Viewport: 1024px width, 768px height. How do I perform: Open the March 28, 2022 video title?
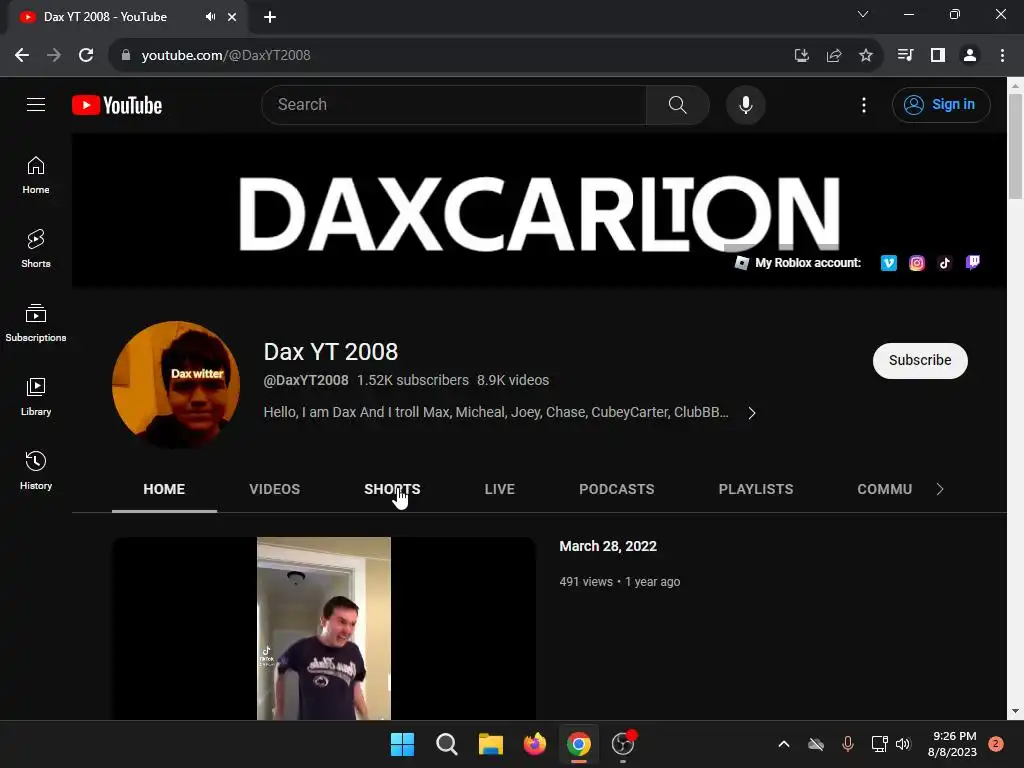pyautogui.click(x=608, y=546)
